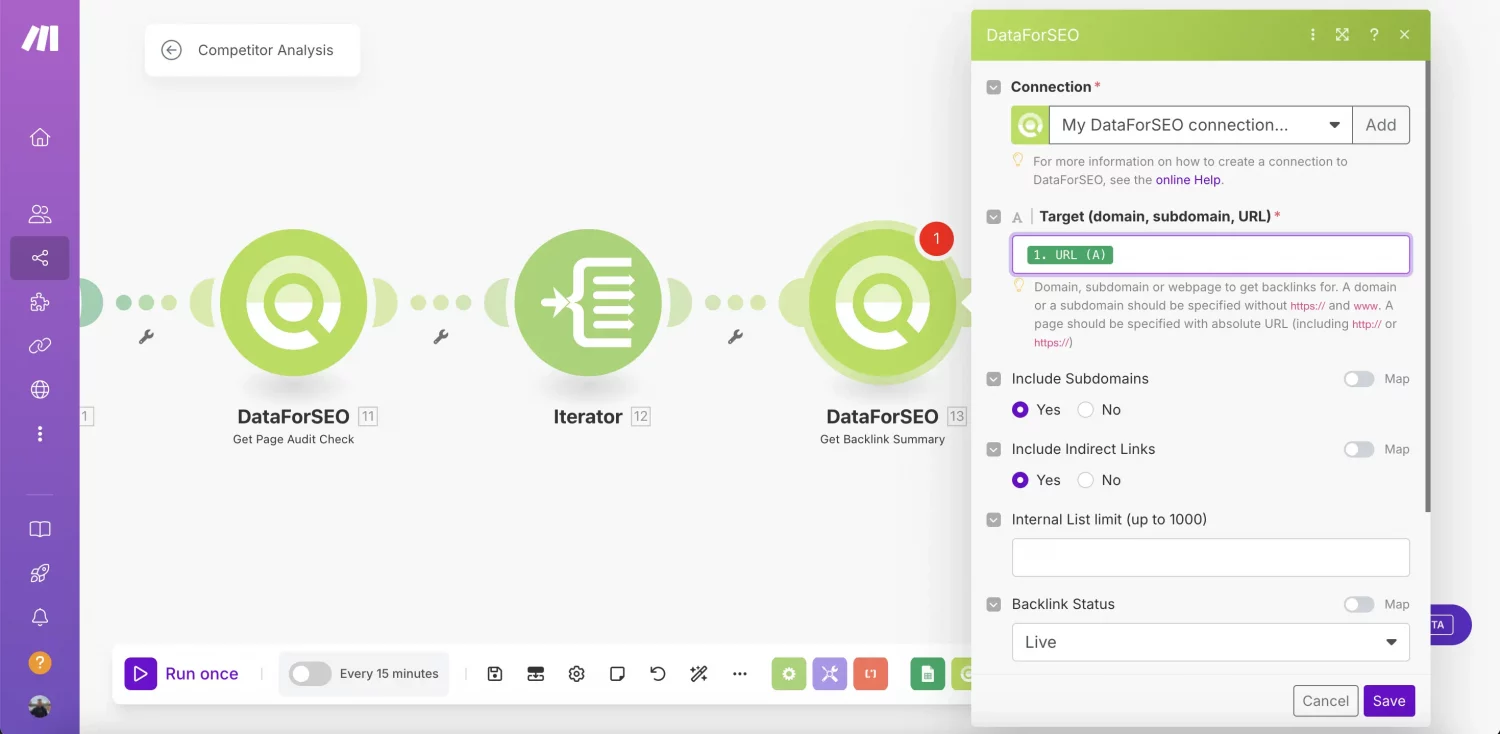
Task: Open the three-dots more menu in bottom toolbar
Action: tap(740, 674)
